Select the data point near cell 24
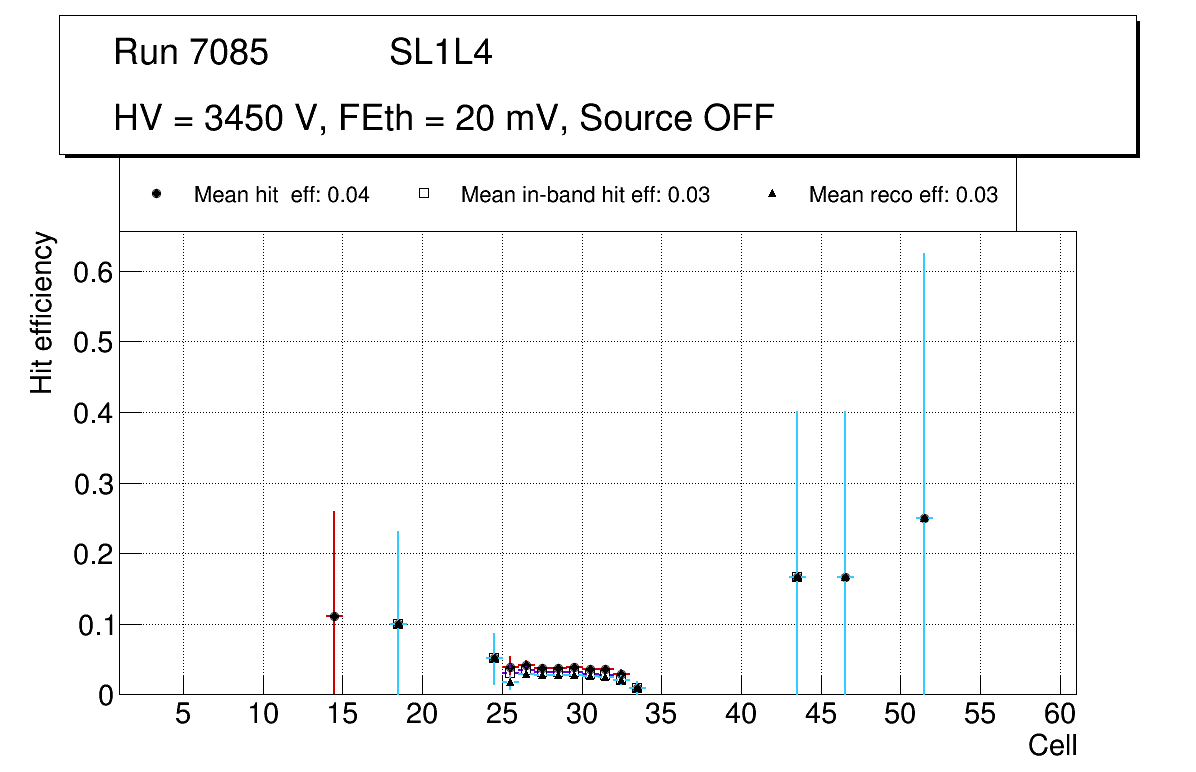Viewport: 1196px width, 772px height. point(494,658)
